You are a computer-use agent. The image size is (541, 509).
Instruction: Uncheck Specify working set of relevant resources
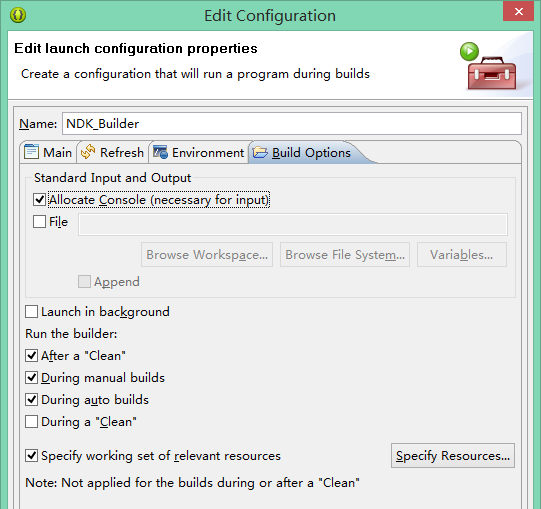tap(31, 456)
